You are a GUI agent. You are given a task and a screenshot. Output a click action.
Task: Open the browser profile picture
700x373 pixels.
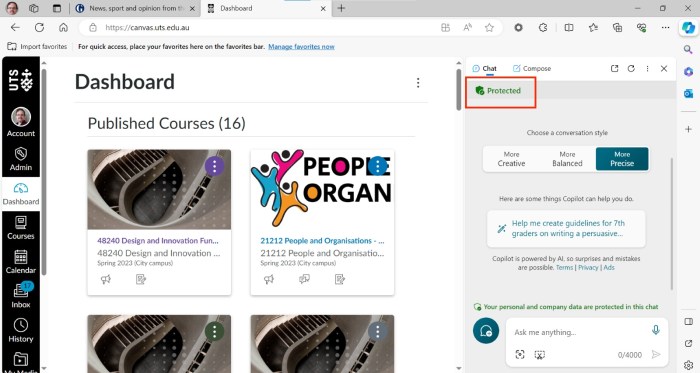pyautogui.click(x=12, y=8)
